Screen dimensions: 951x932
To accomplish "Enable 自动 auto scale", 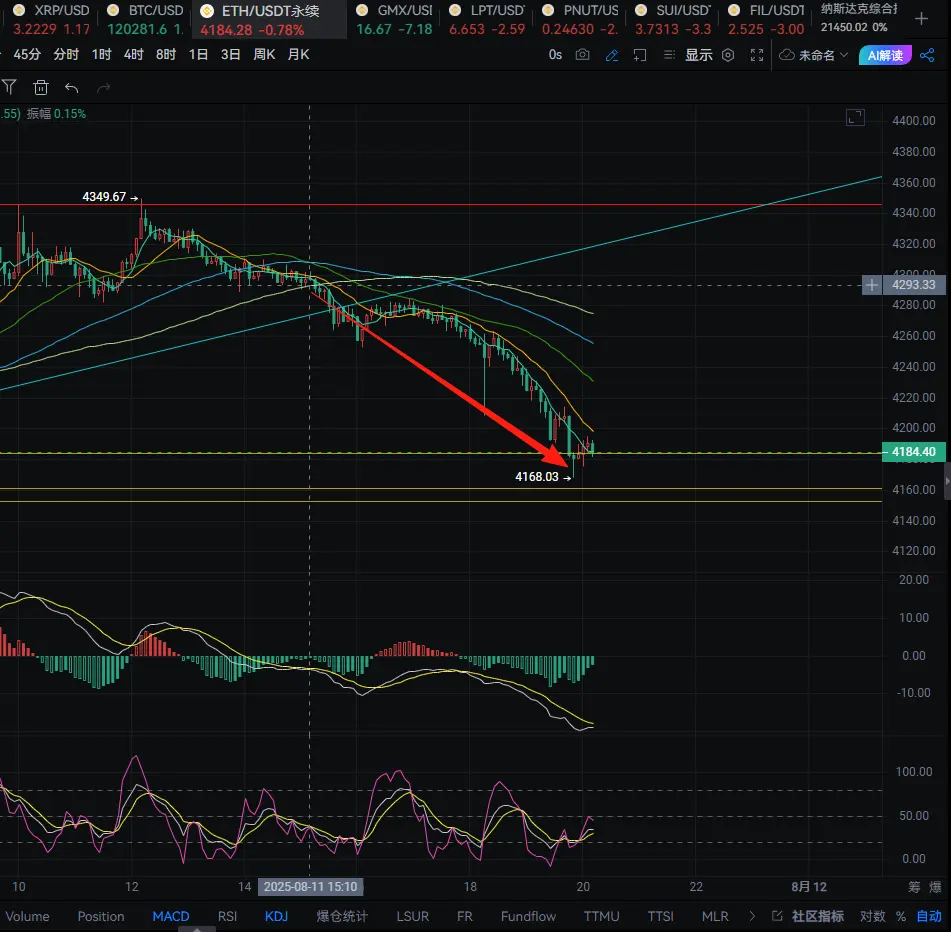I will pos(929,916).
